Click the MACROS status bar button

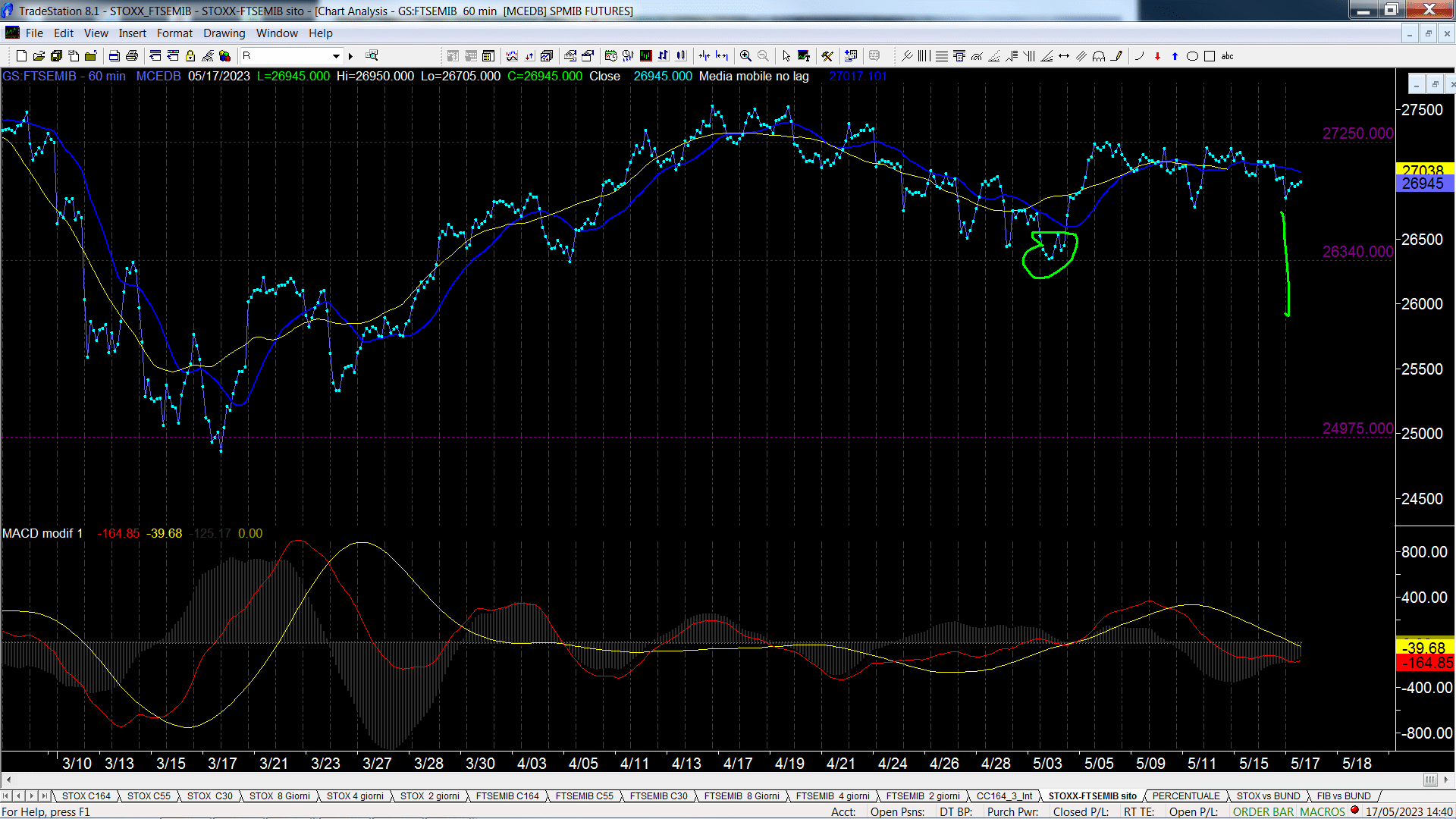click(1323, 811)
